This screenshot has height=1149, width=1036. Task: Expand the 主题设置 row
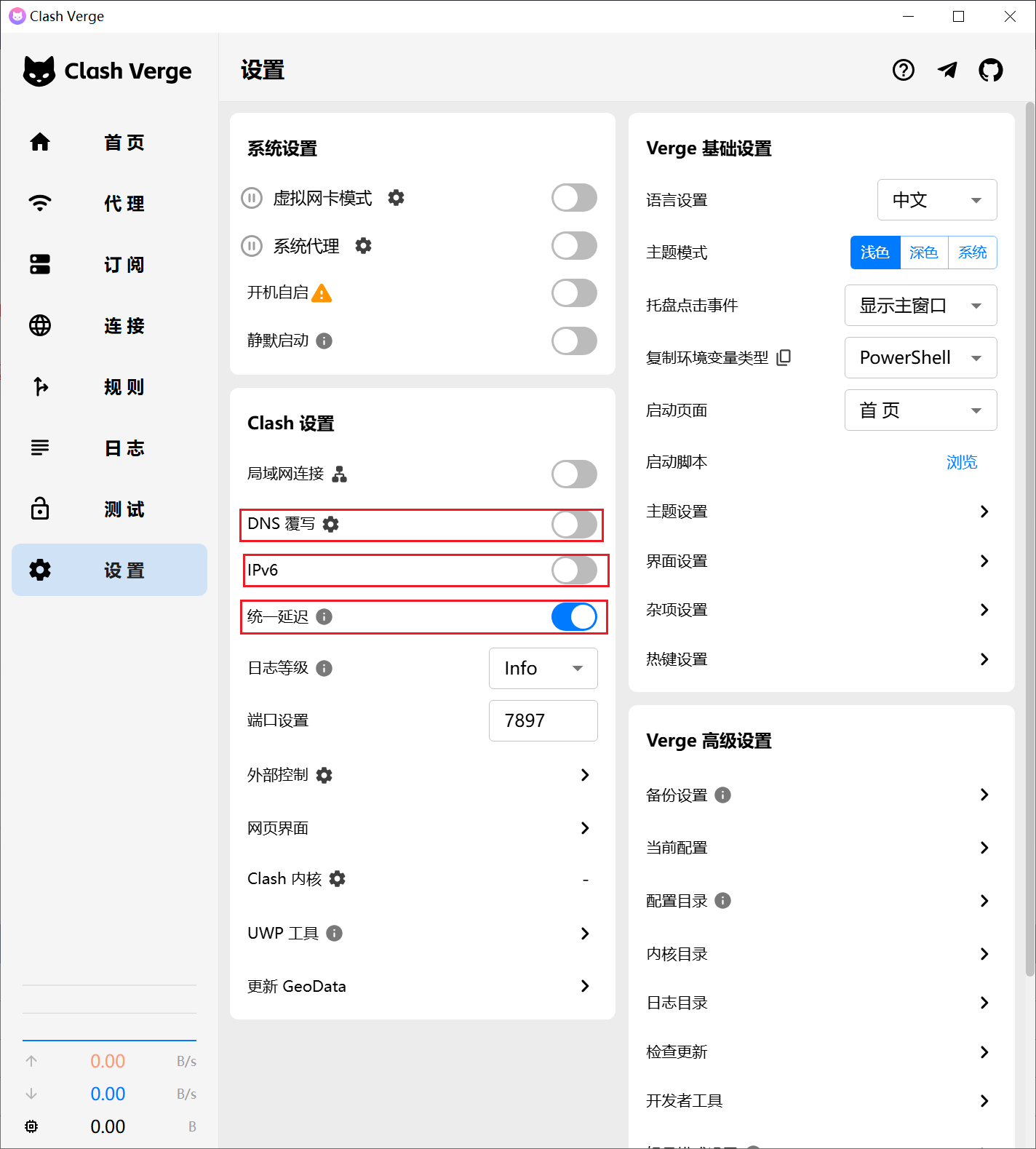point(821,512)
